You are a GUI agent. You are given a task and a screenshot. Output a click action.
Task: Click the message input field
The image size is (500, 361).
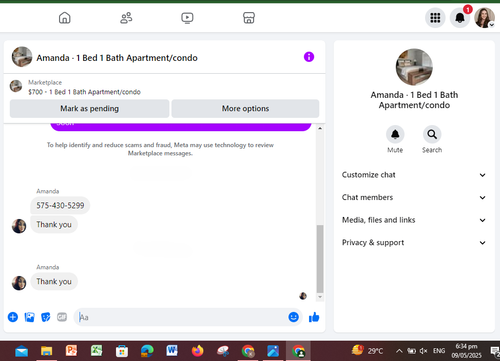point(183,317)
